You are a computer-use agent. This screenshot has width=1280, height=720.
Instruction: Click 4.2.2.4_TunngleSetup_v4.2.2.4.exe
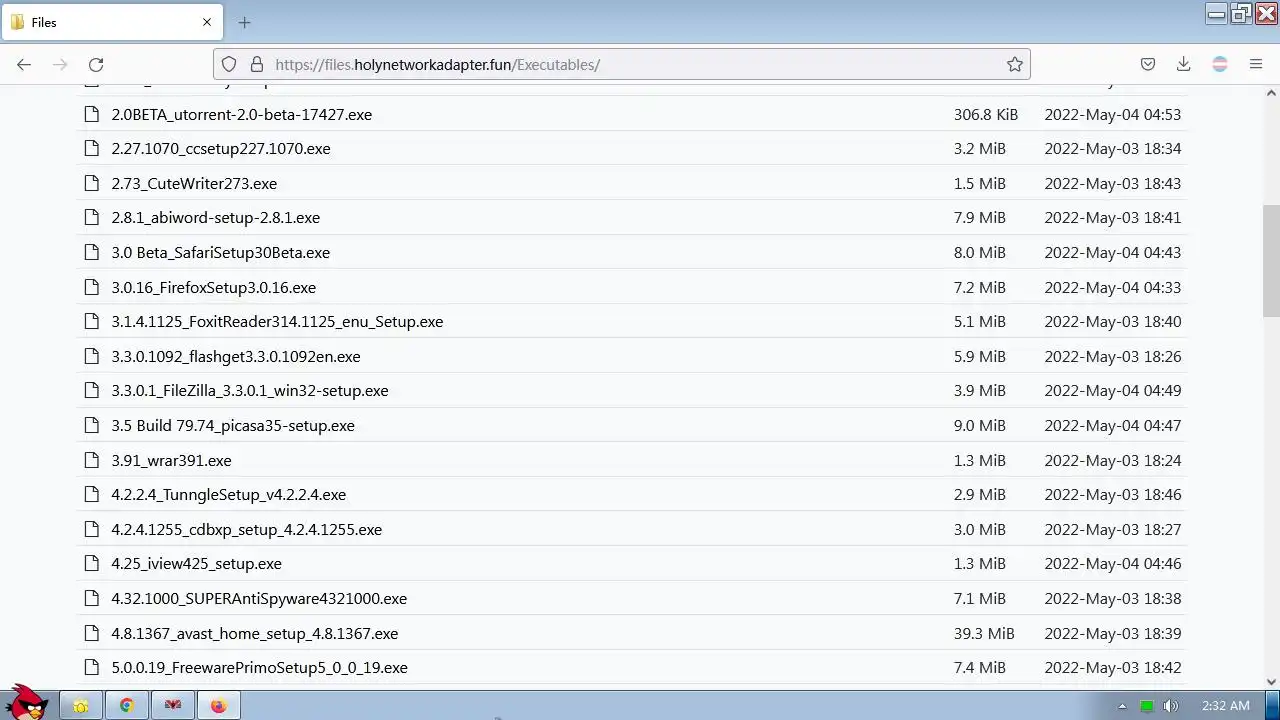[x=228, y=494]
